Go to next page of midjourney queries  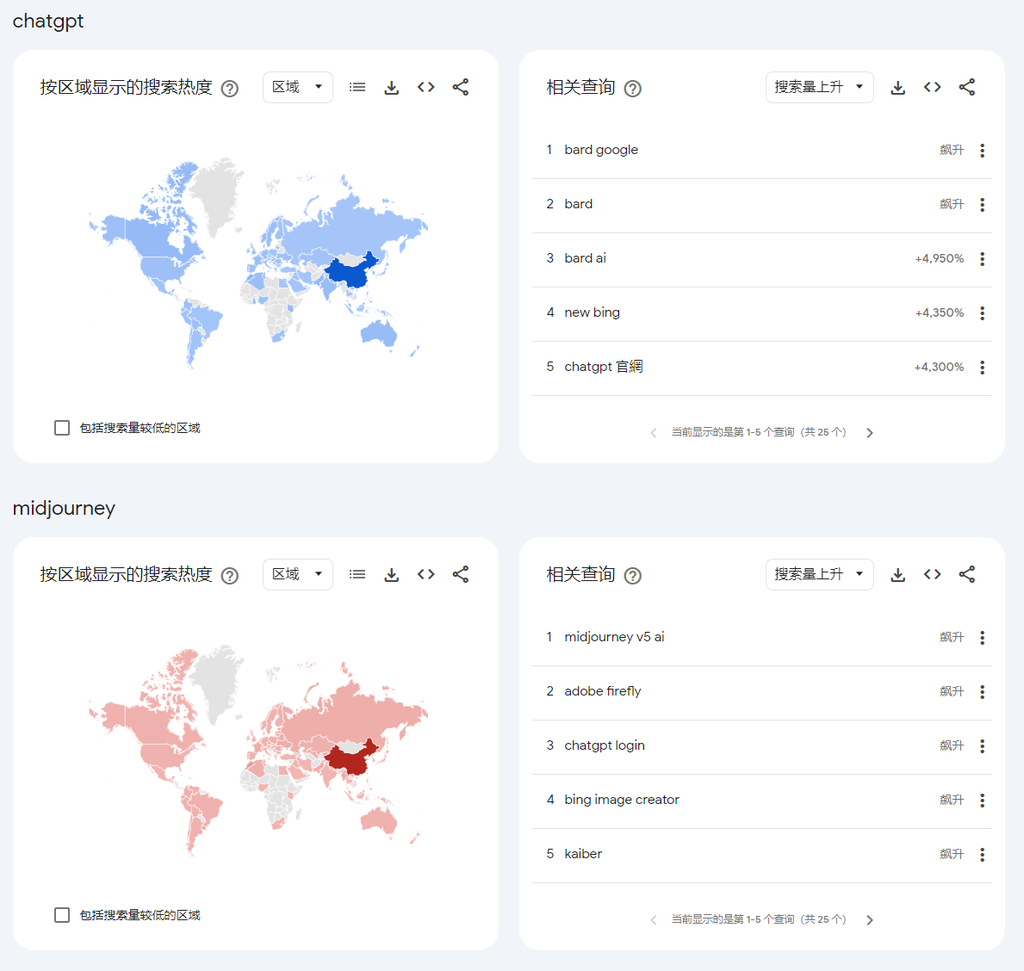pos(869,920)
